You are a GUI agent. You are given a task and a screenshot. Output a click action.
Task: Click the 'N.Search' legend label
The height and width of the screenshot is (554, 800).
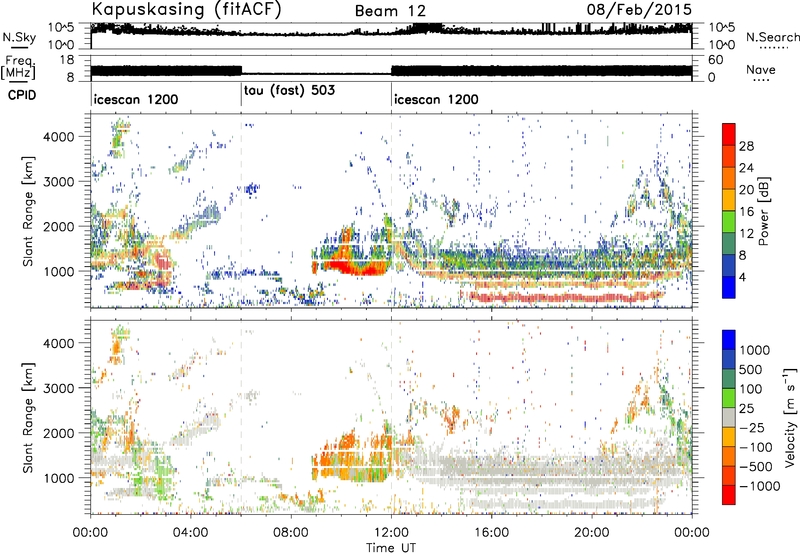coord(772,37)
